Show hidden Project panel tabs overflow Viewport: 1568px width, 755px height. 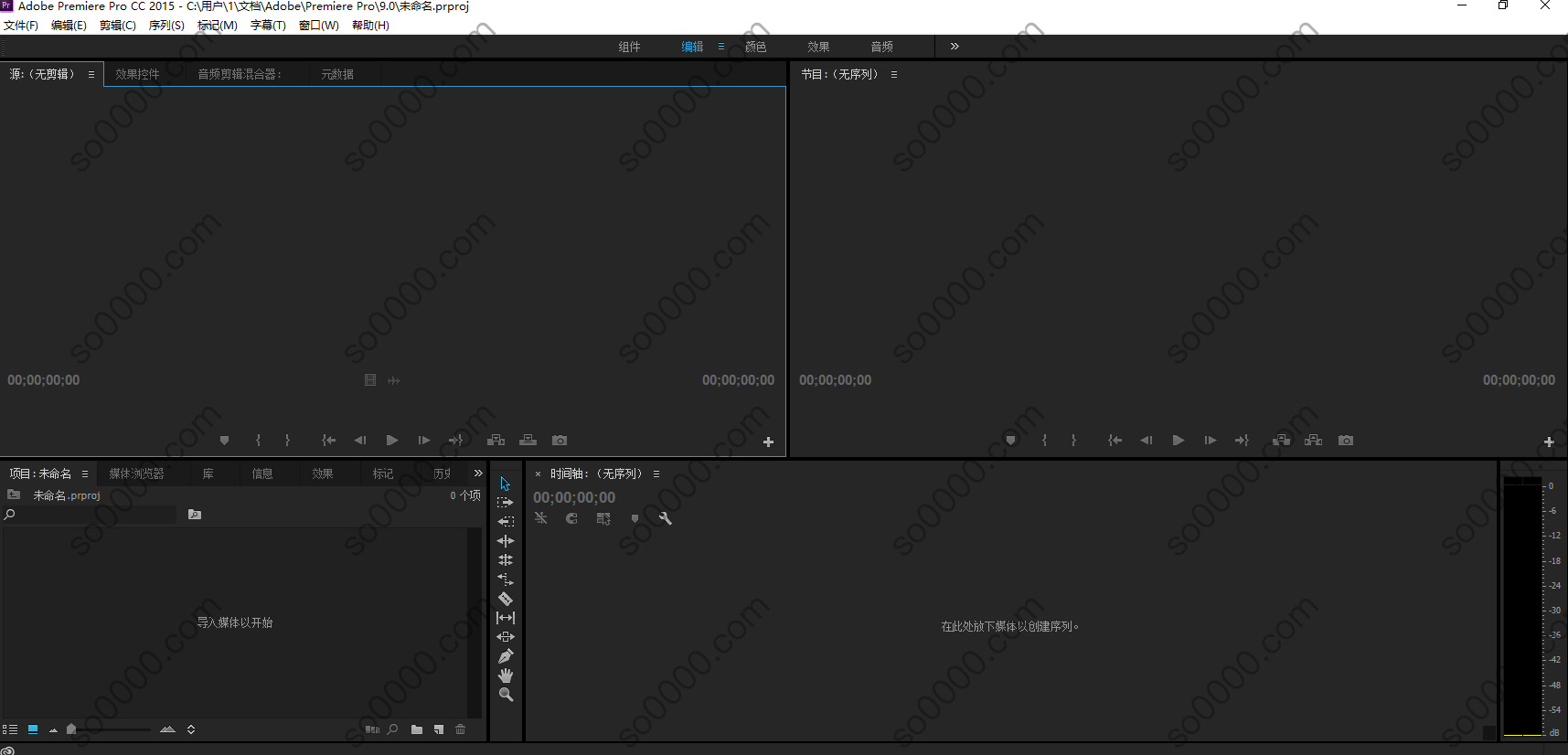tap(478, 473)
